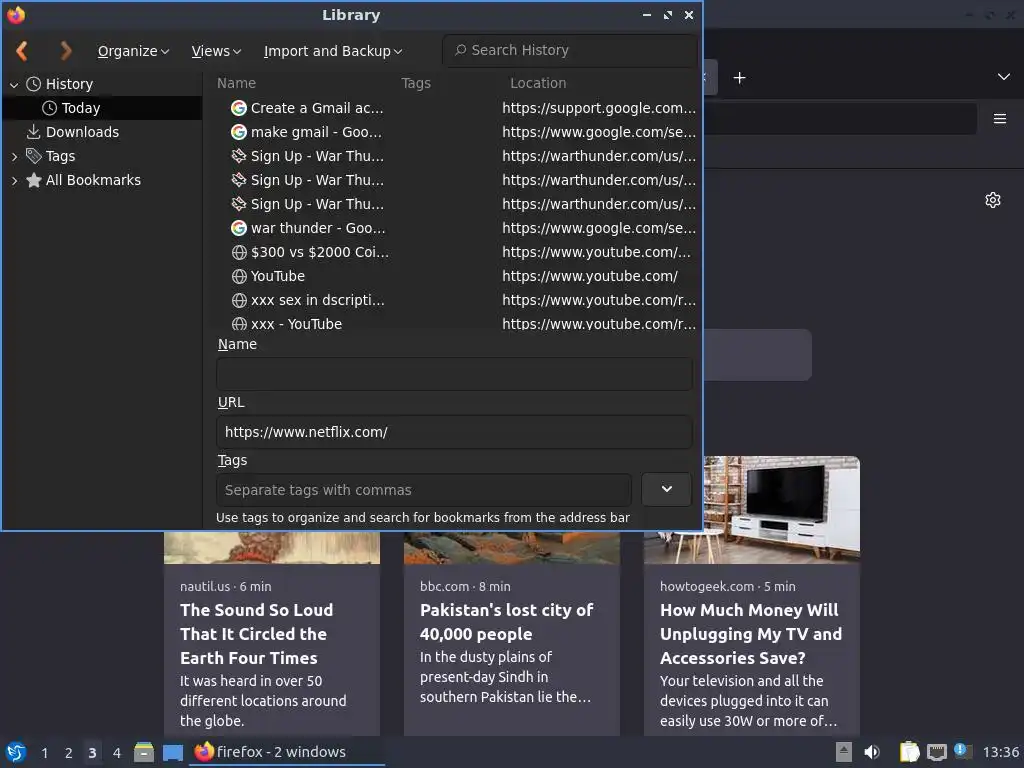Select All Bookmarks in the sidebar
1024x768 pixels.
[93, 180]
